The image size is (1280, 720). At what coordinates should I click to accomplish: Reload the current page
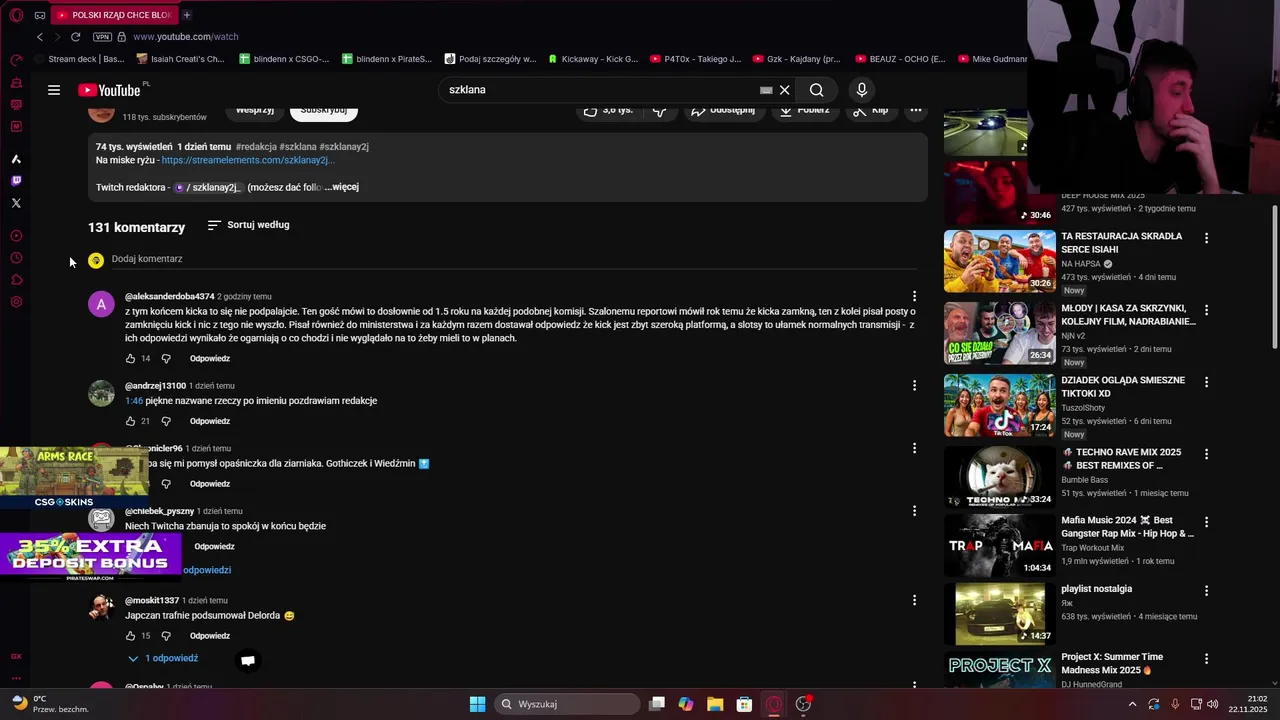click(x=75, y=37)
